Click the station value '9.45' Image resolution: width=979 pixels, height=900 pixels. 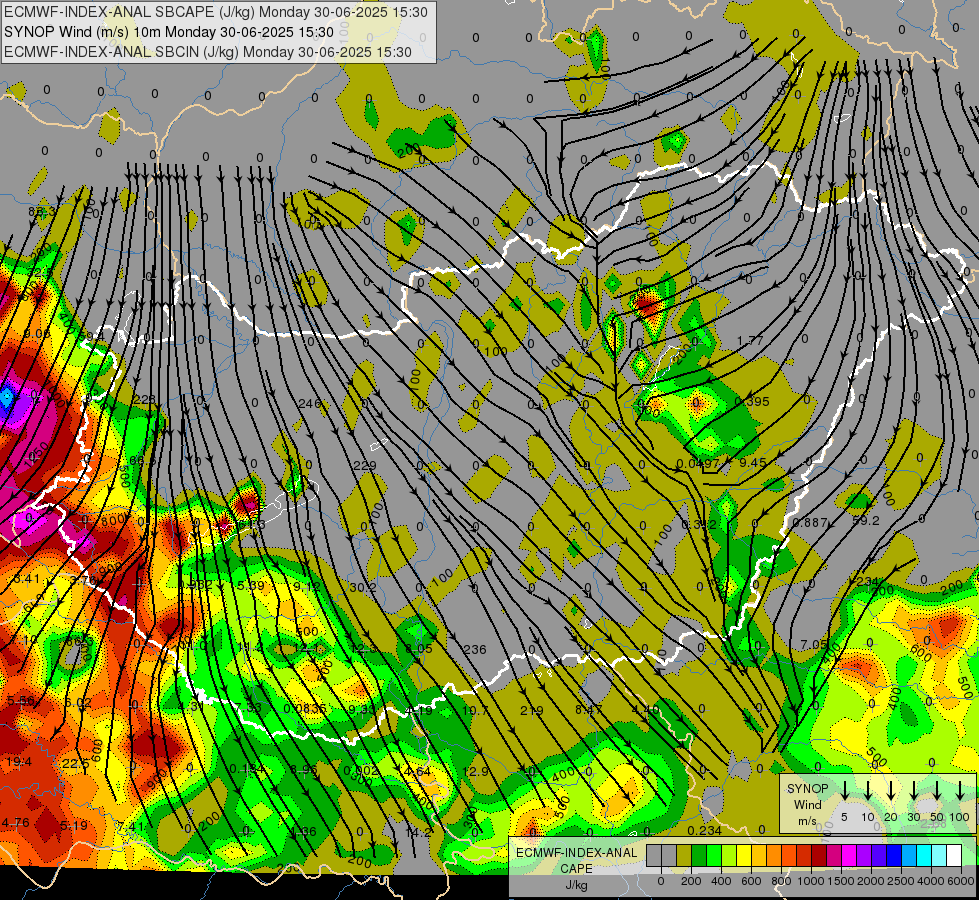click(x=752, y=463)
